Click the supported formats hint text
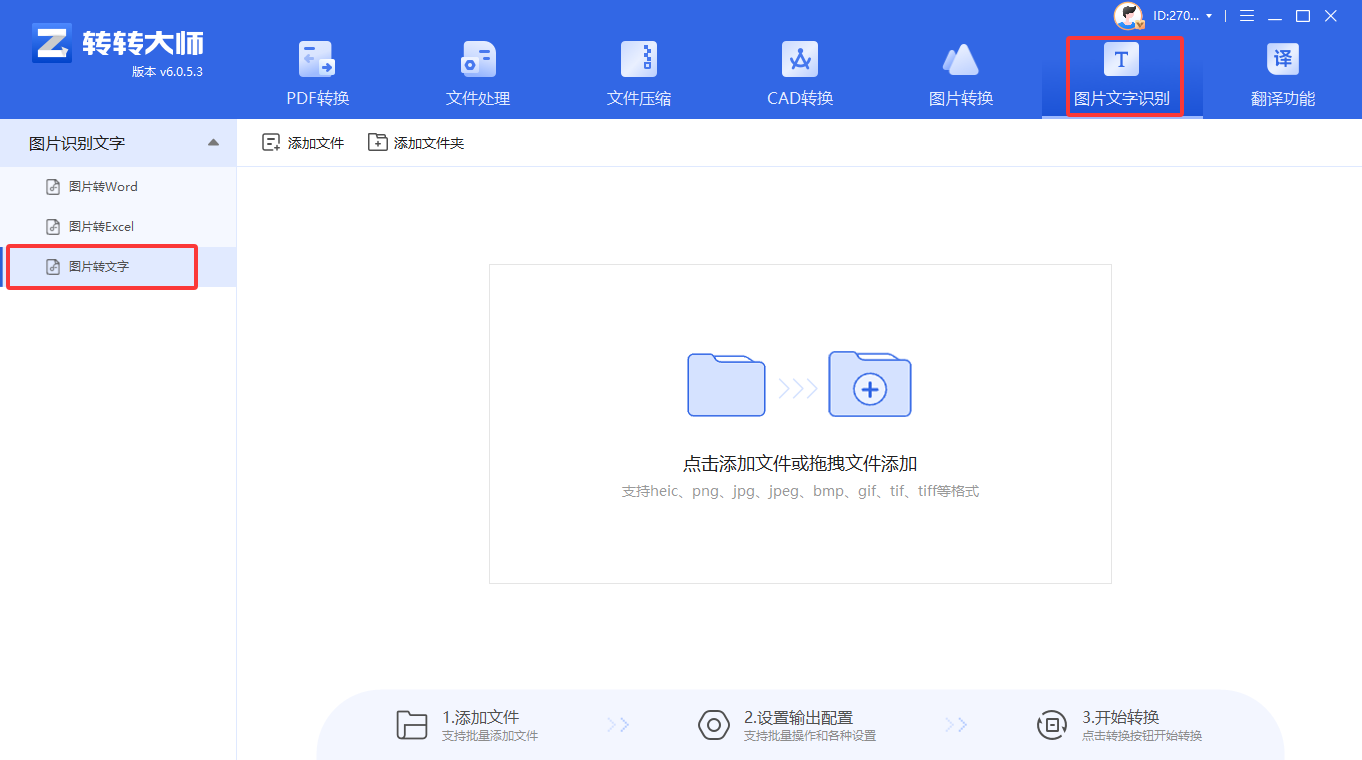 (x=800, y=492)
